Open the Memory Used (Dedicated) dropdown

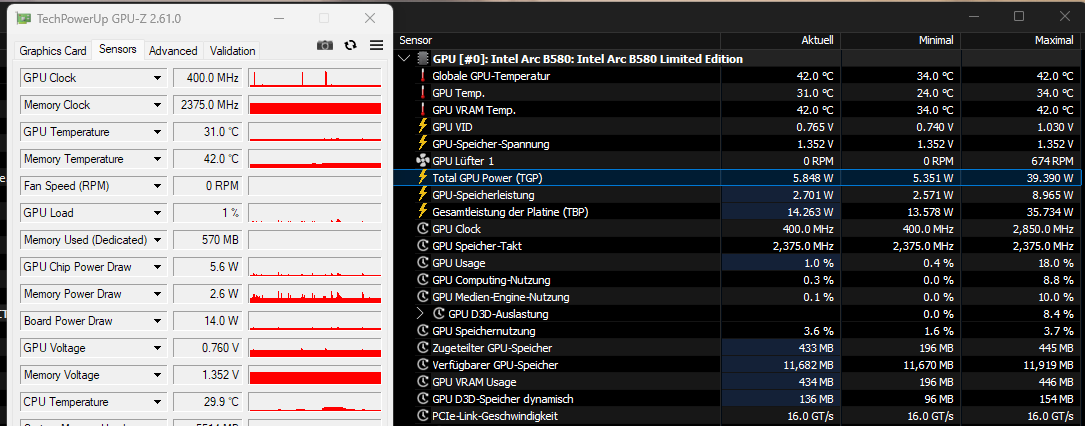(x=158, y=240)
